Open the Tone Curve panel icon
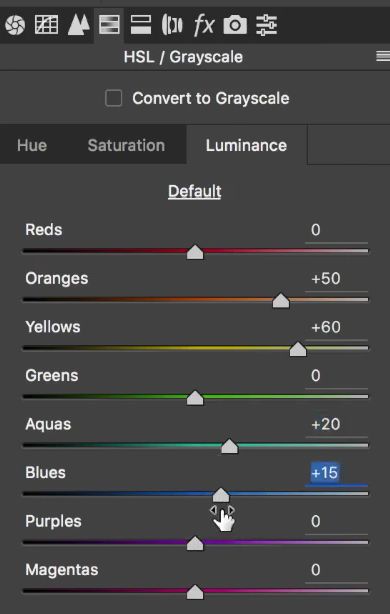This screenshot has height=614, width=390. pos(47,25)
